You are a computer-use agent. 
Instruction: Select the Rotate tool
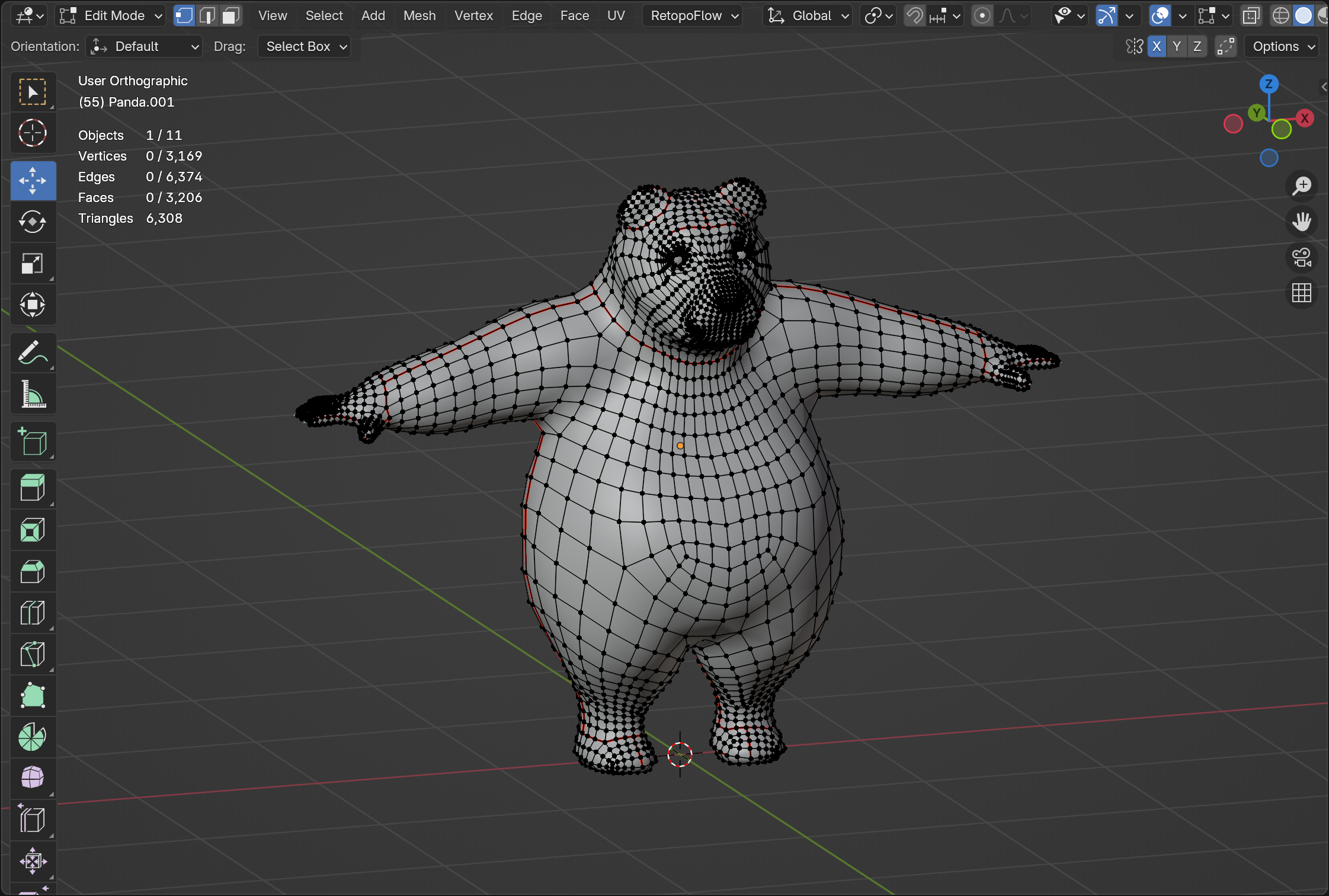(33, 222)
